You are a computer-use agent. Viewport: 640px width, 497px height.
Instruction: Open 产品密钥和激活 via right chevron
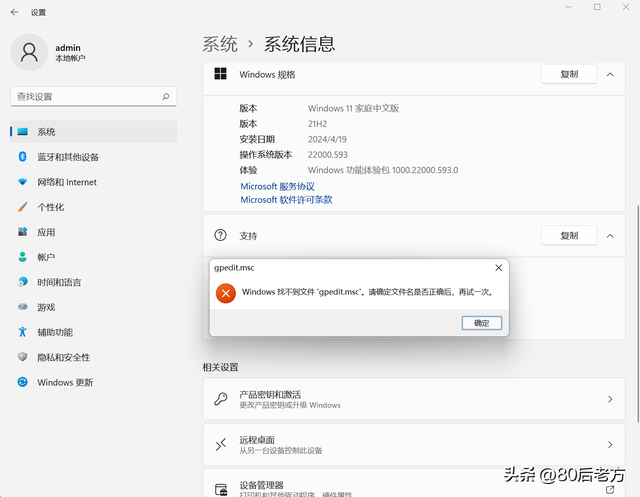tap(610, 399)
